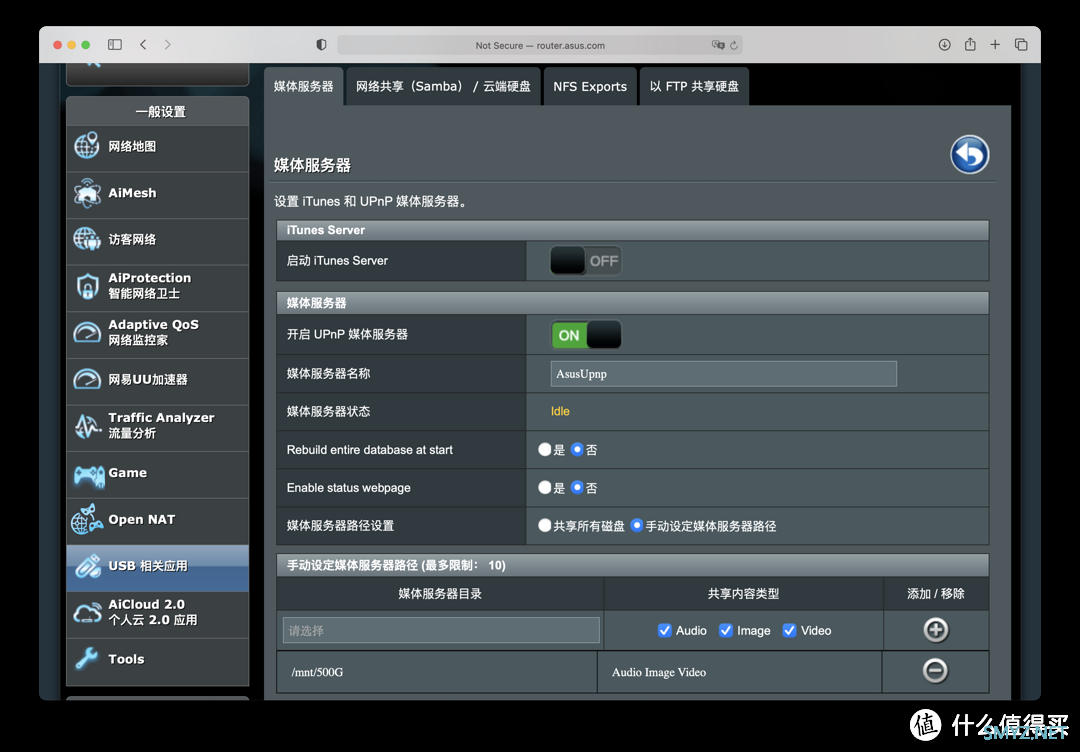The height and width of the screenshot is (752, 1080).
Task: Select USB 相关应用 in the sidebar
Action: tap(157, 567)
